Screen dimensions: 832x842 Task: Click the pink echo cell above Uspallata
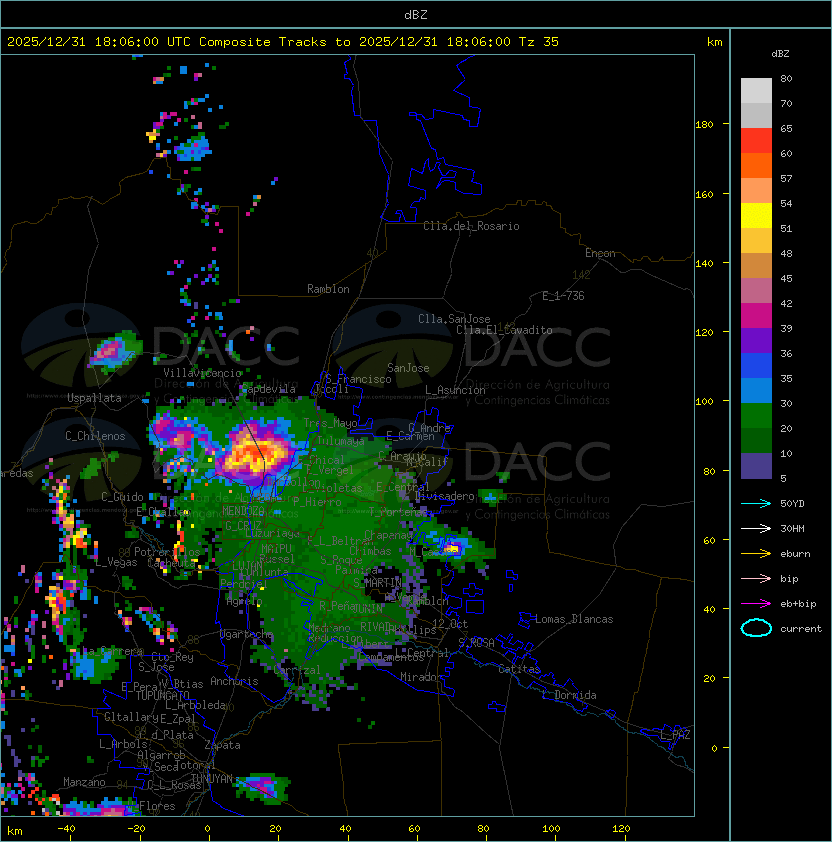(112, 351)
